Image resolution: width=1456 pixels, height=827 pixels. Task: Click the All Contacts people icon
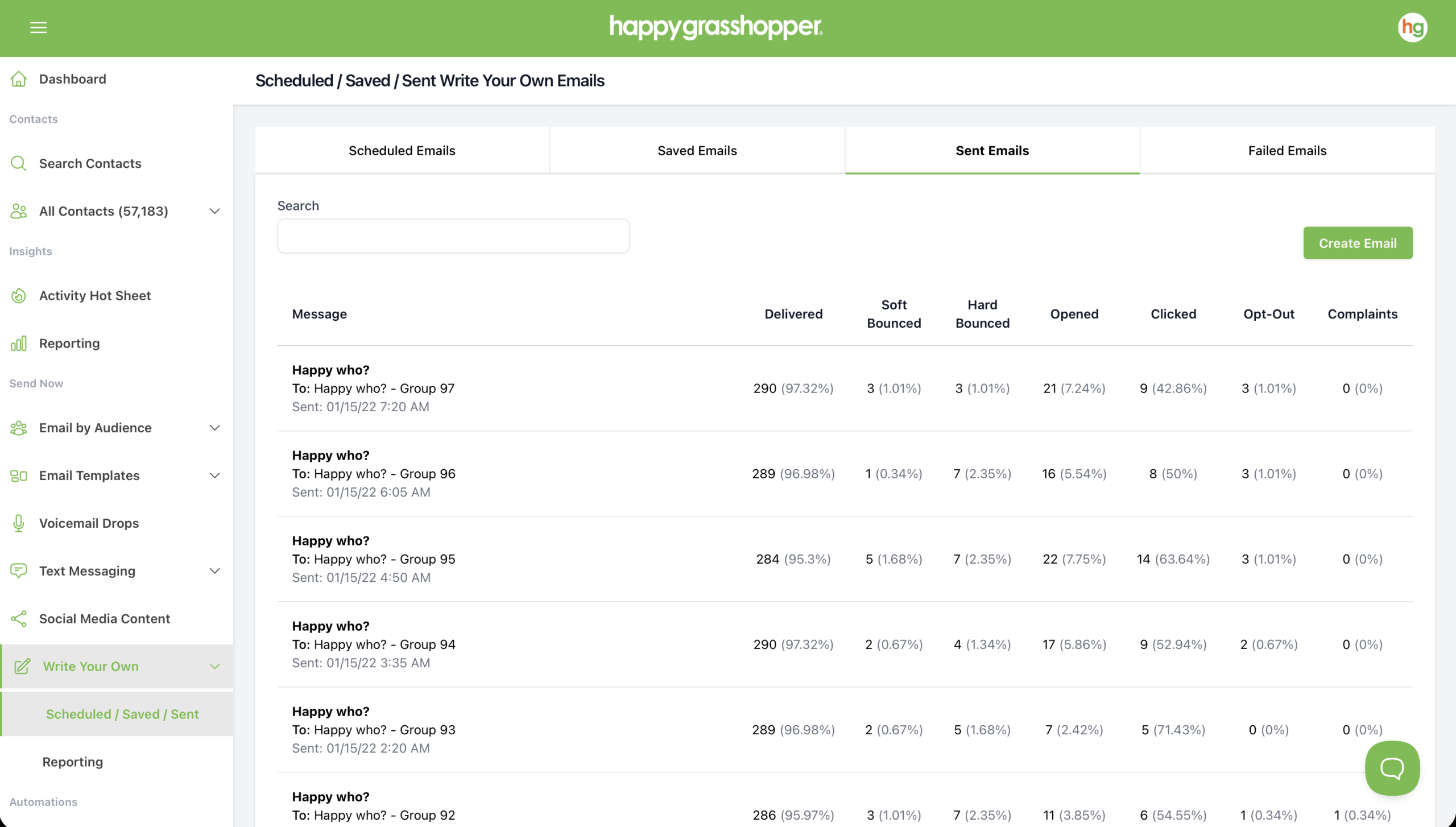pos(19,211)
